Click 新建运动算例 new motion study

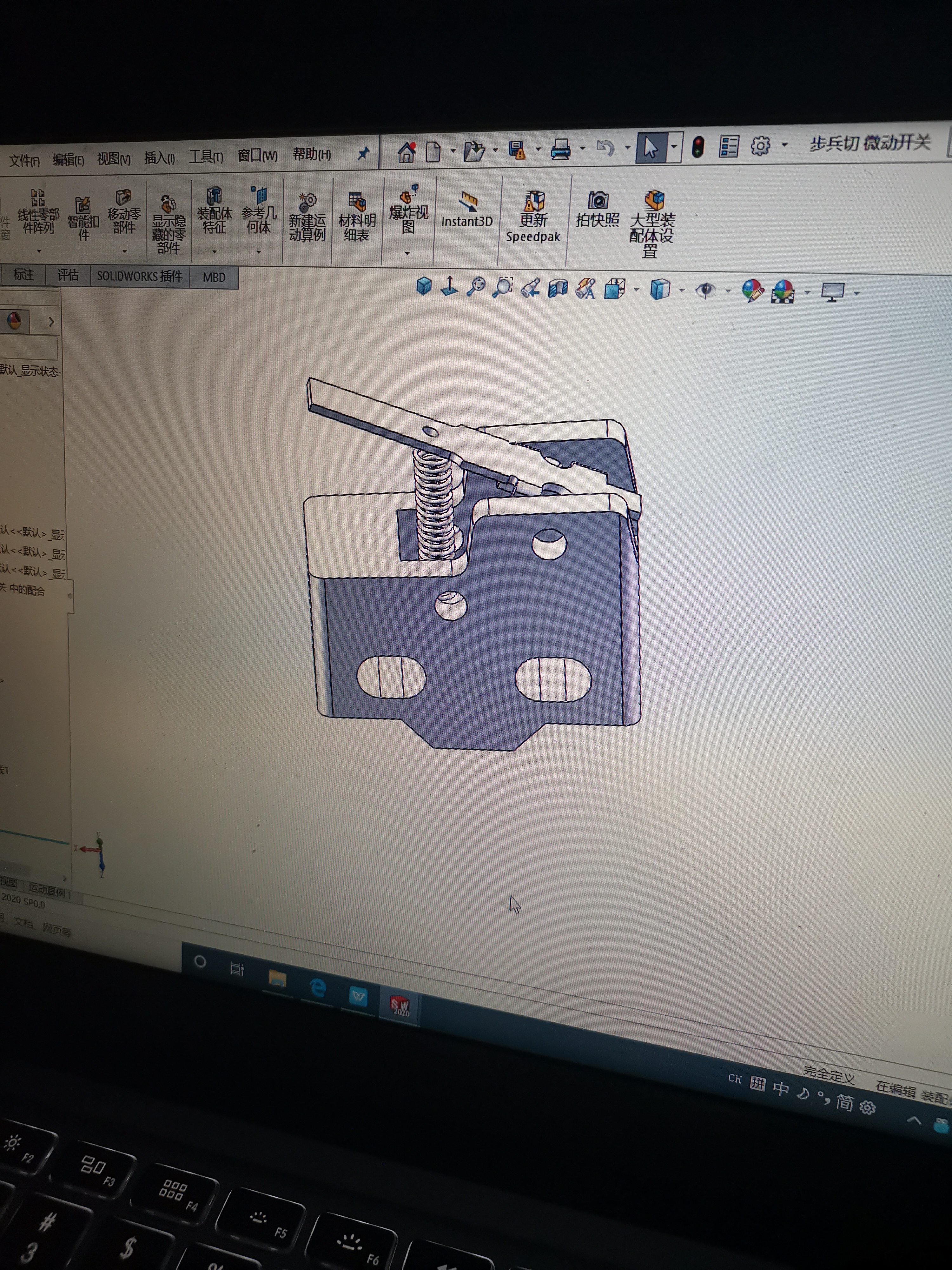(x=307, y=217)
